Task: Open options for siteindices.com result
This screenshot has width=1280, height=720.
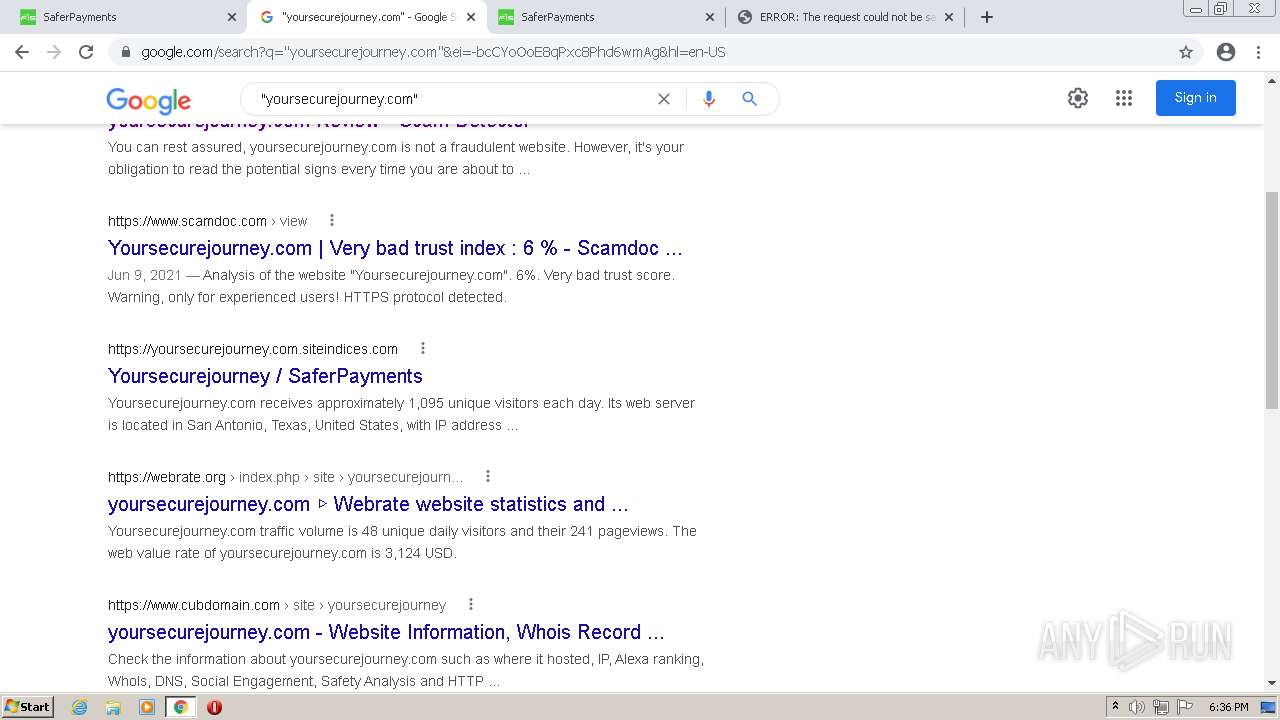Action: coord(423,349)
